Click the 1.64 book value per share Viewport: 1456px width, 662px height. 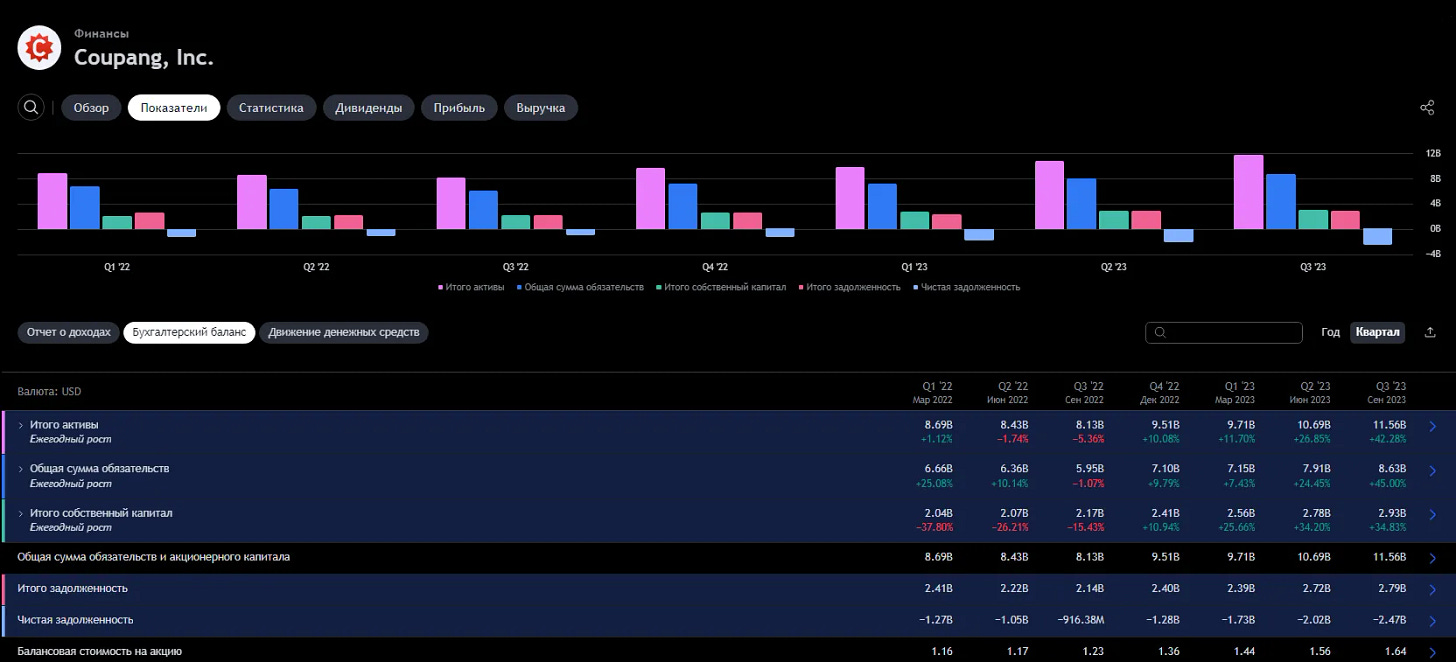point(1396,652)
